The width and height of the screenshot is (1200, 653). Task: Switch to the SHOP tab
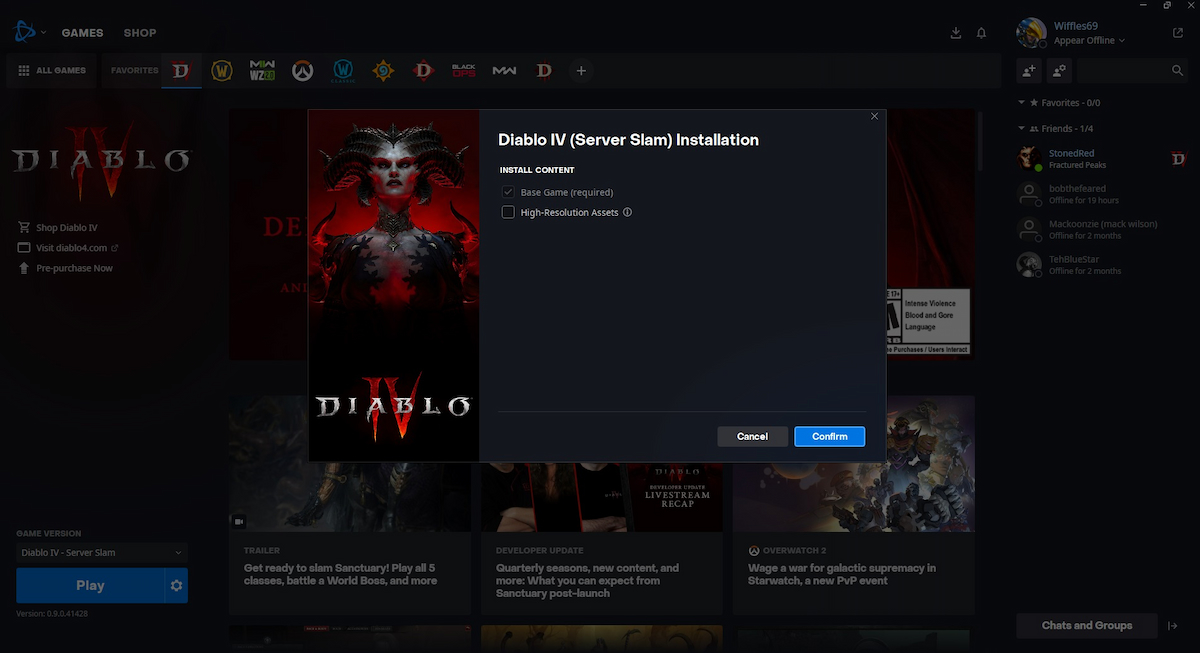pyautogui.click(x=140, y=33)
